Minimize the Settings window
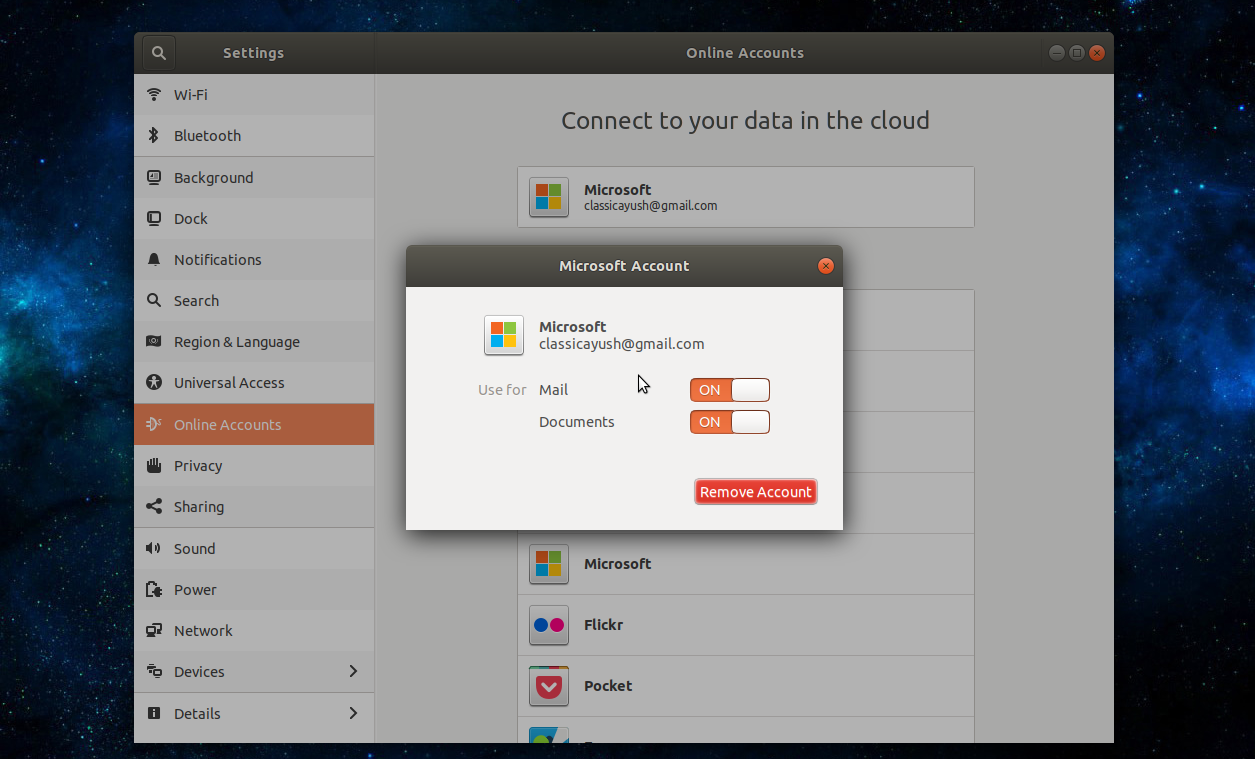The width and height of the screenshot is (1255, 759). click(1057, 53)
